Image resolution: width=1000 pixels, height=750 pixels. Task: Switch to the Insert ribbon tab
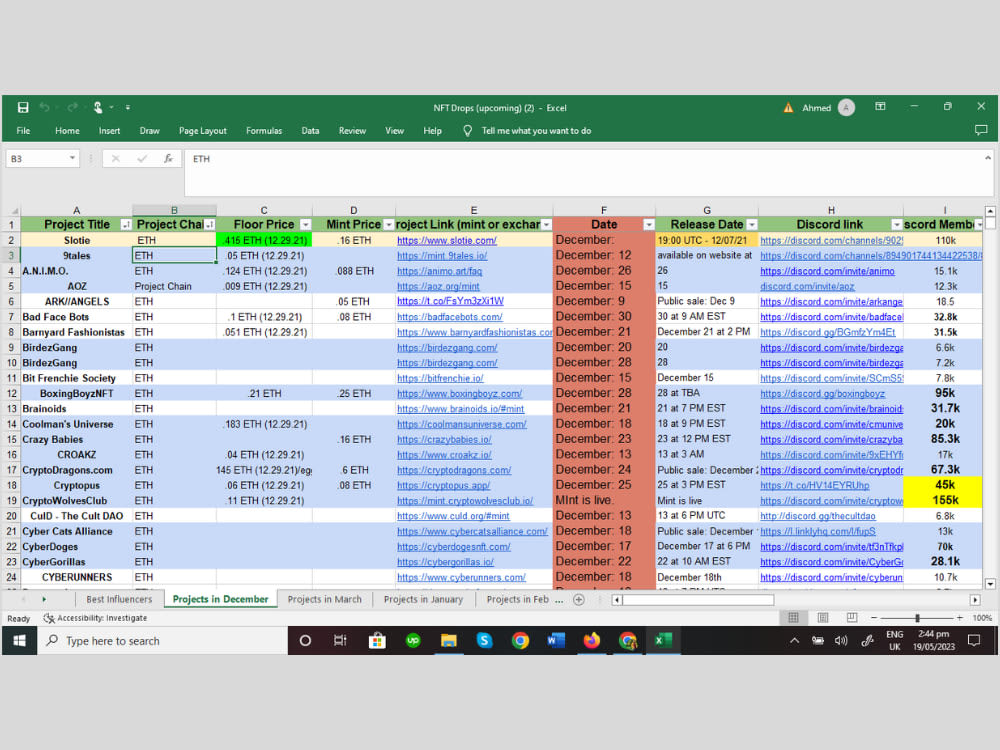click(109, 131)
